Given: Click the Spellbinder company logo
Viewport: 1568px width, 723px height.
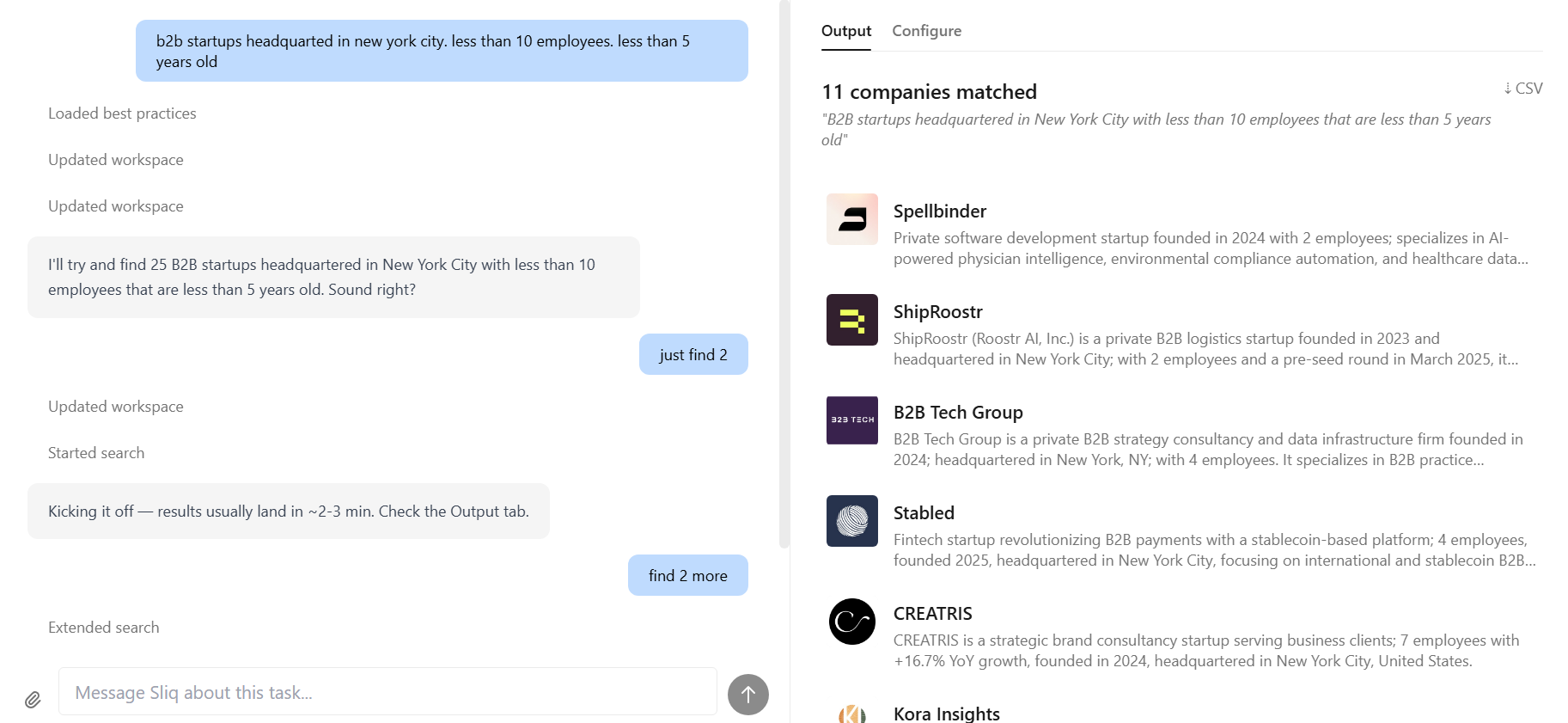Looking at the screenshot, I should [x=851, y=219].
